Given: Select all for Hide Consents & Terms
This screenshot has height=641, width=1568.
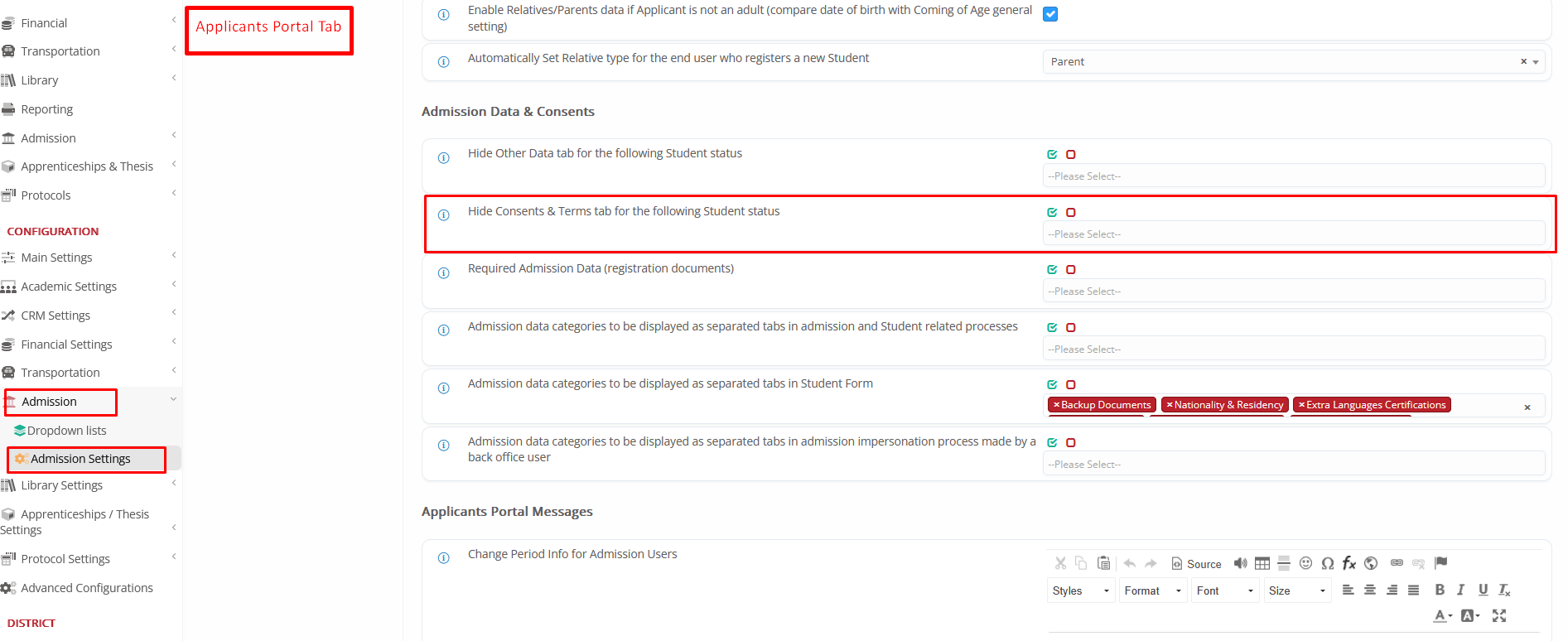Looking at the screenshot, I should 1052,213.
